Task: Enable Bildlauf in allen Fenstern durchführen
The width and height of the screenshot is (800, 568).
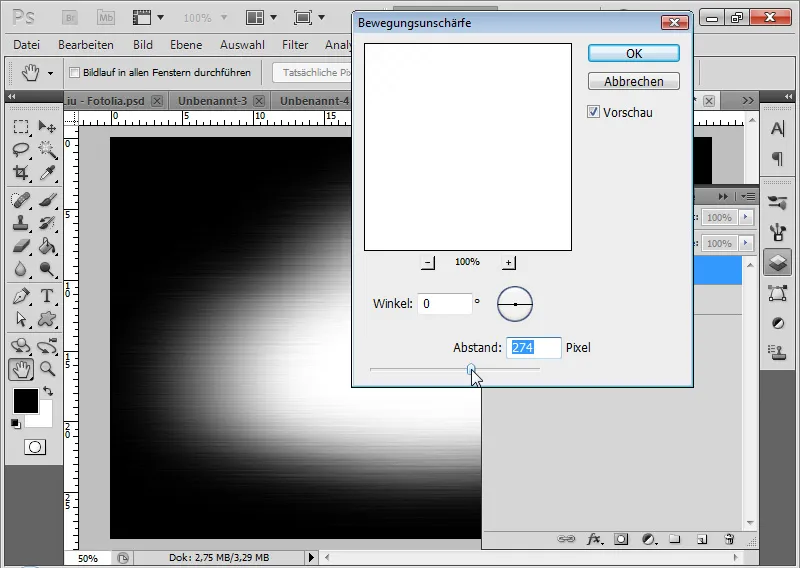Action: [74, 72]
